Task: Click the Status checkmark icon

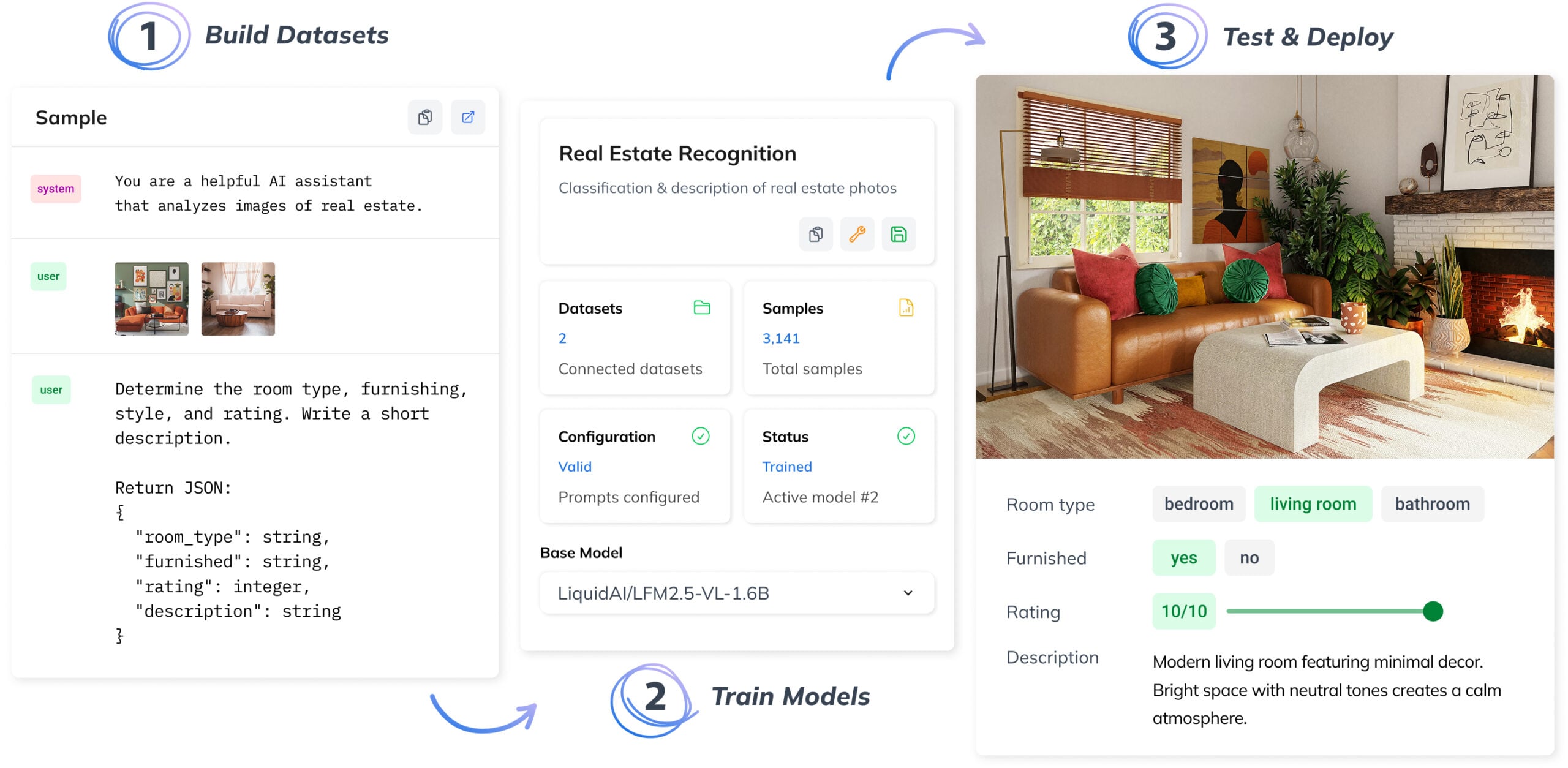Action: click(x=906, y=436)
